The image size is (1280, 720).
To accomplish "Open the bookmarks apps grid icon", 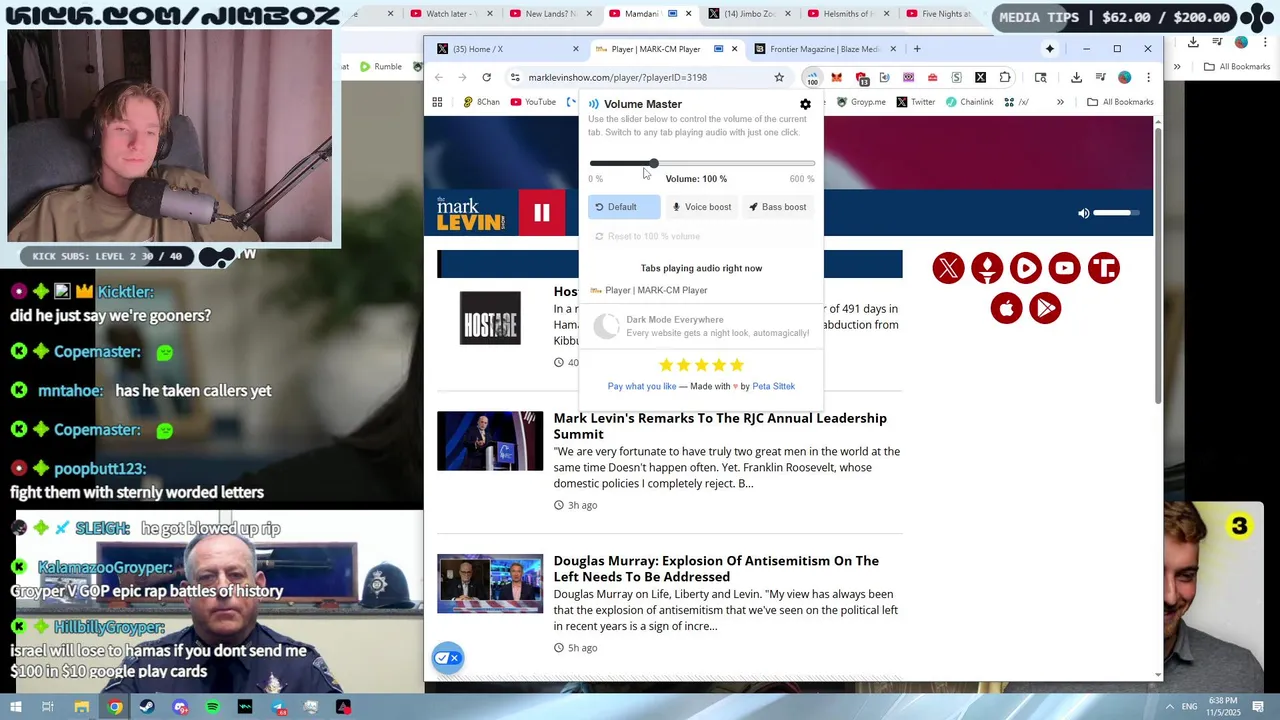I will [437, 102].
